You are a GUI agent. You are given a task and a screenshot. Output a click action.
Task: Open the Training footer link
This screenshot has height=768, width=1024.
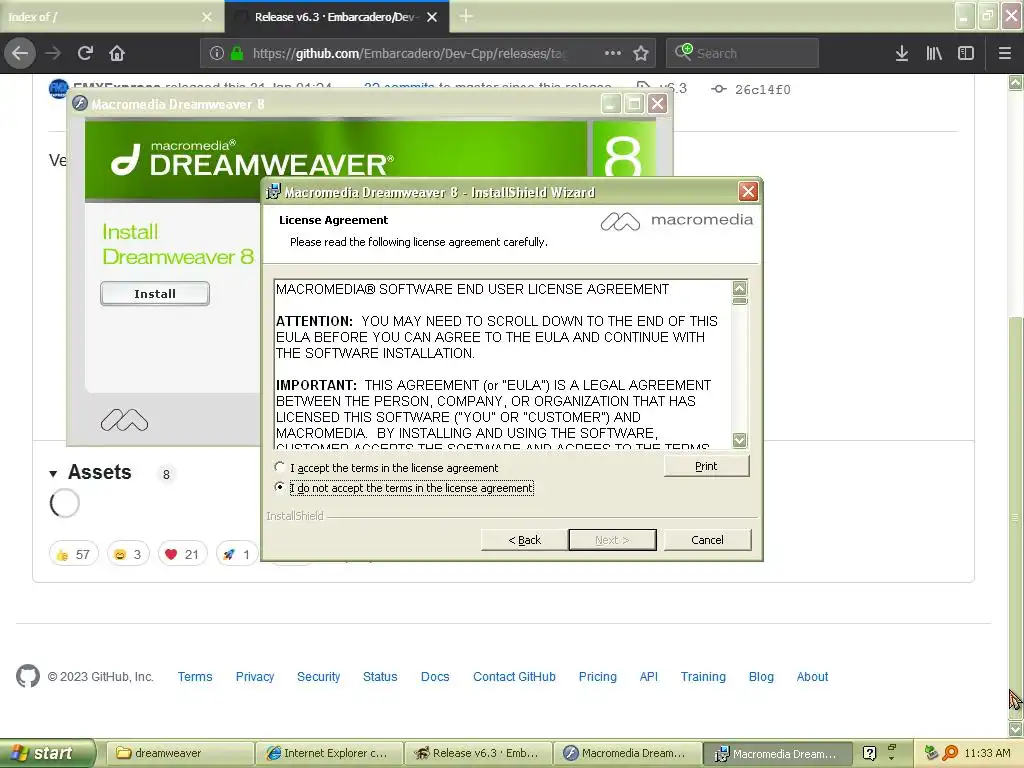(x=703, y=677)
